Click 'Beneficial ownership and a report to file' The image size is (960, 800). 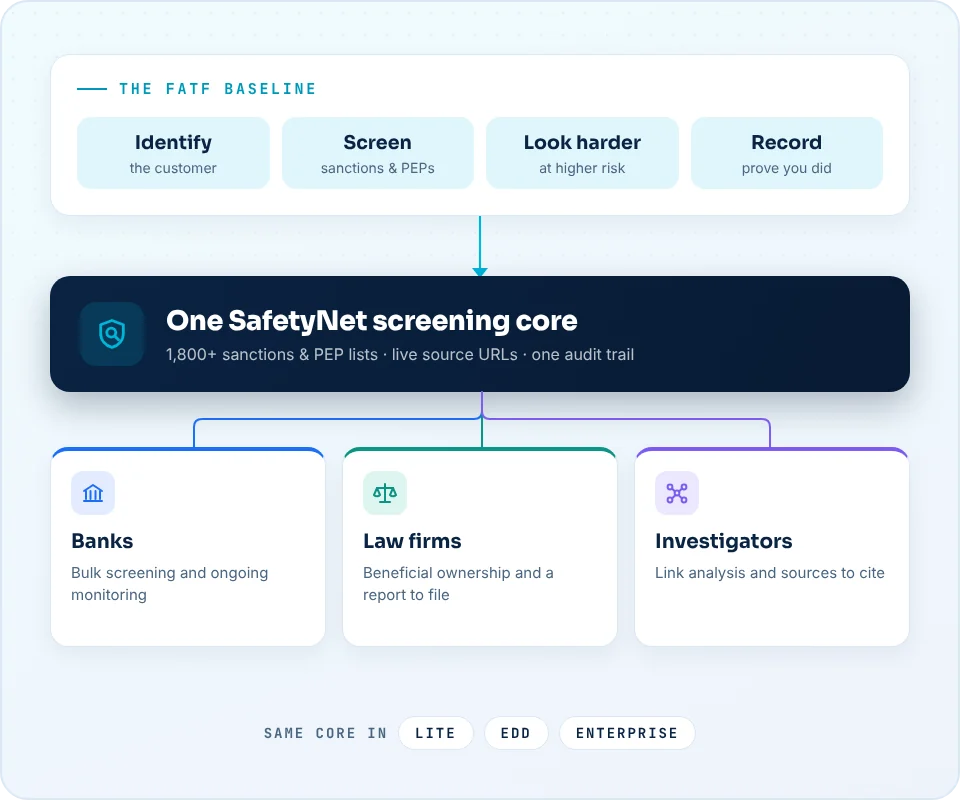click(458, 584)
